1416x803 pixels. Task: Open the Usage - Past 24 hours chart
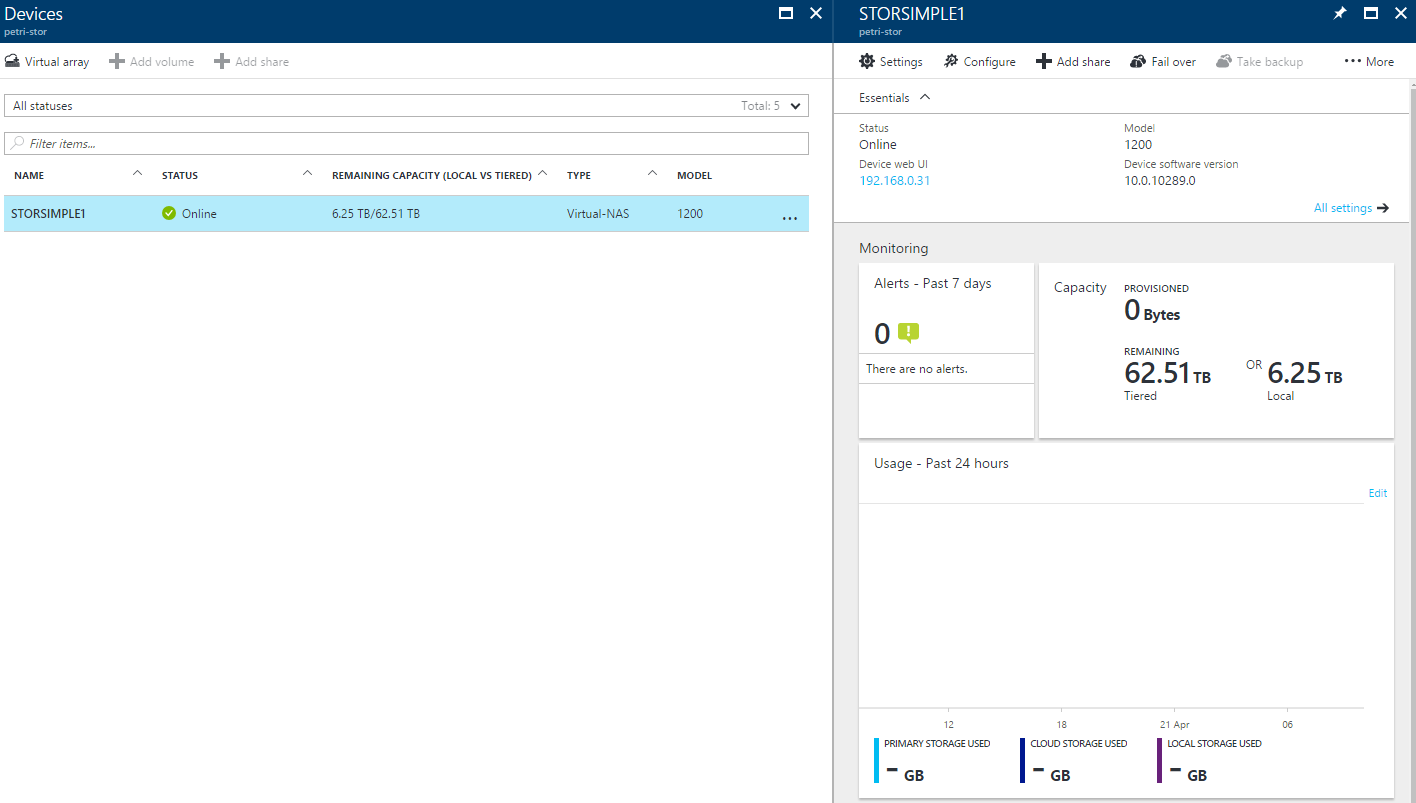point(1126,621)
